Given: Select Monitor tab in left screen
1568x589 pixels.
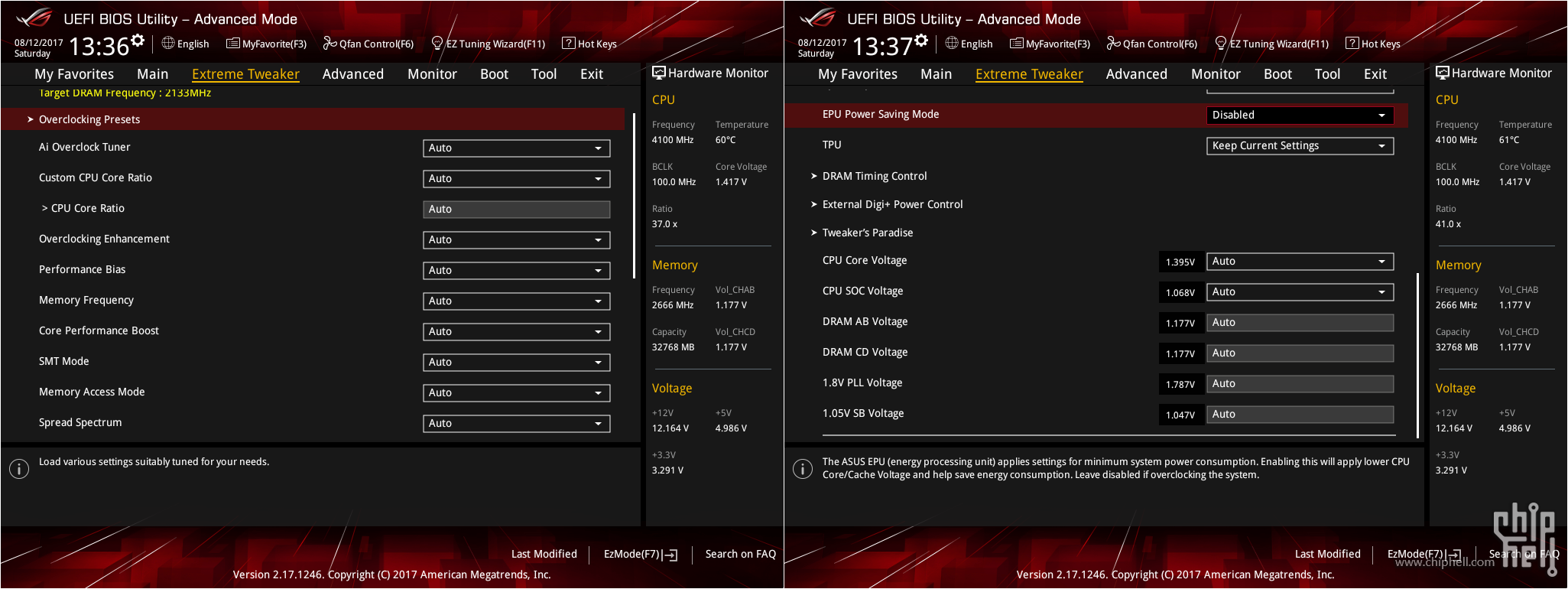Looking at the screenshot, I should [432, 74].
